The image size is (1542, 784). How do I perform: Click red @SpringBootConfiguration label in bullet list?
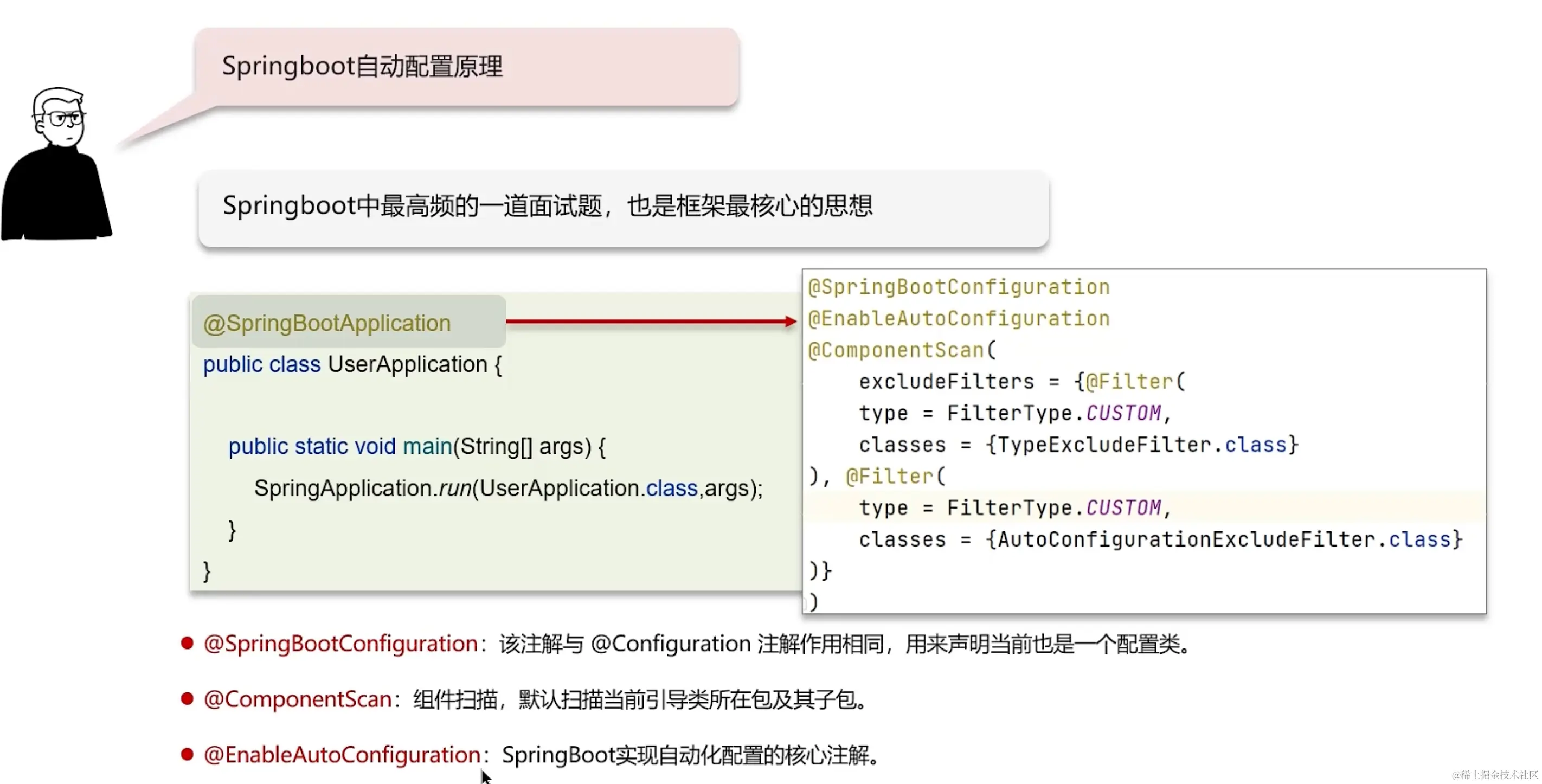tap(340, 644)
